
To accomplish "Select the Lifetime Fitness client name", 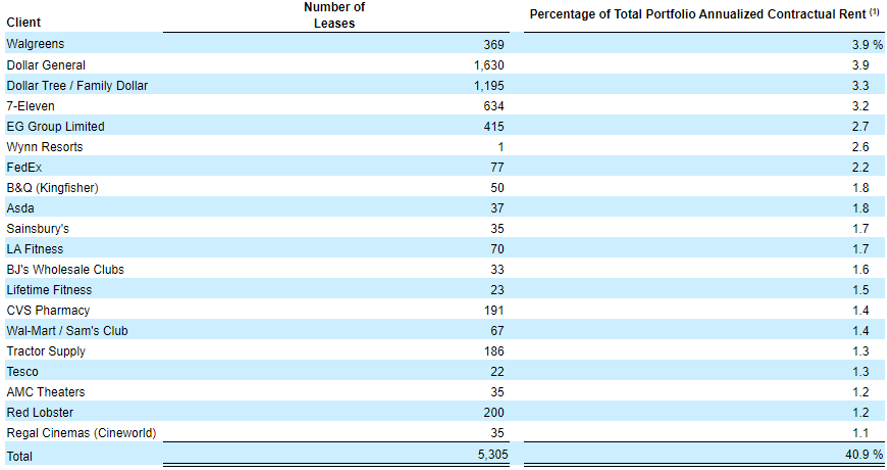I will click(x=49, y=290).
